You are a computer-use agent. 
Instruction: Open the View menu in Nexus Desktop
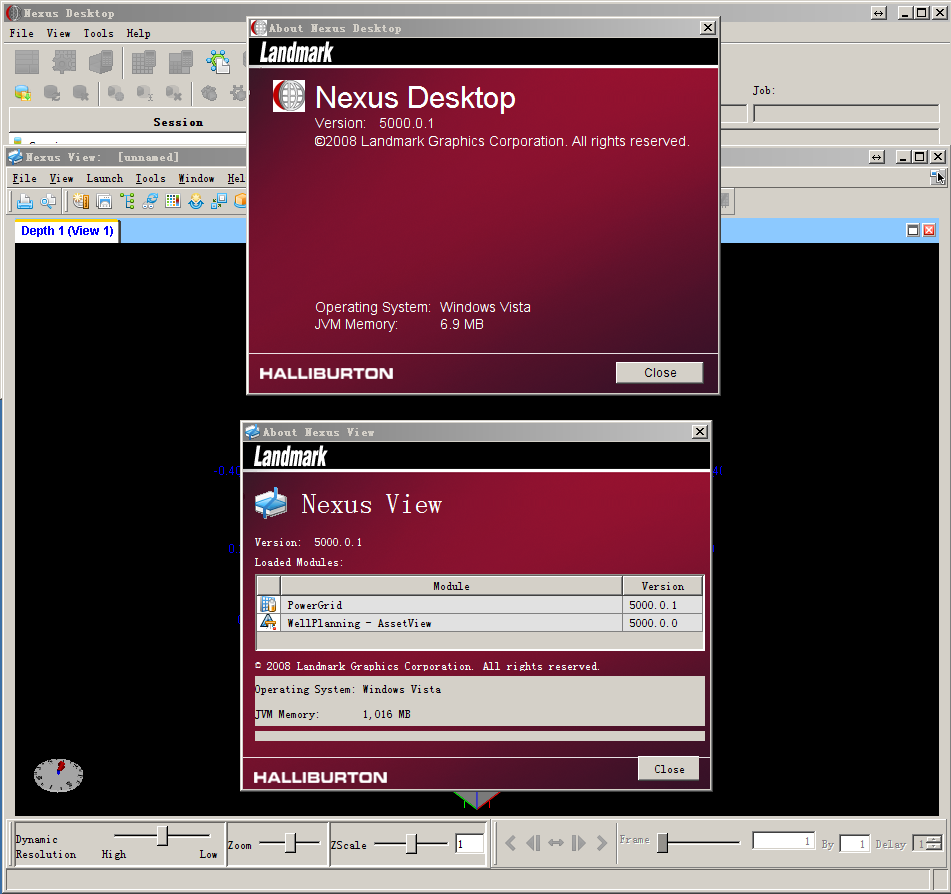(x=58, y=33)
